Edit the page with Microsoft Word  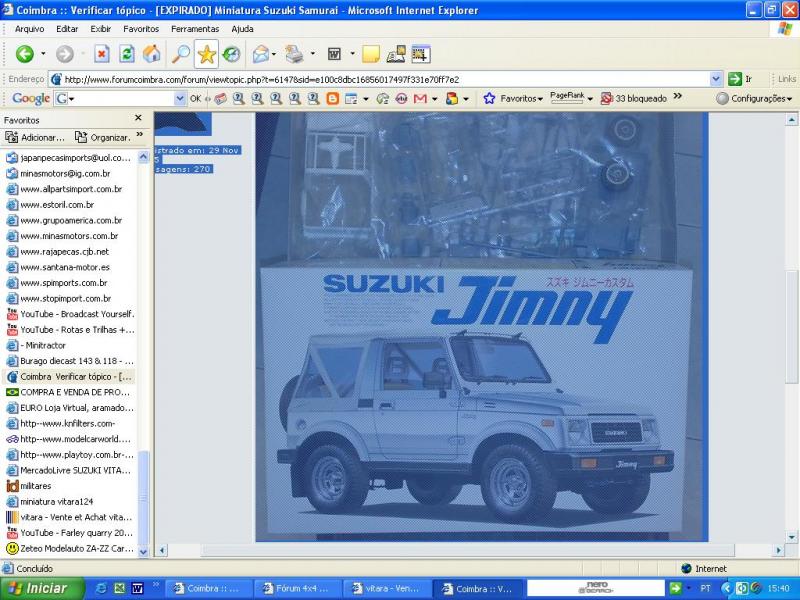click(x=334, y=54)
